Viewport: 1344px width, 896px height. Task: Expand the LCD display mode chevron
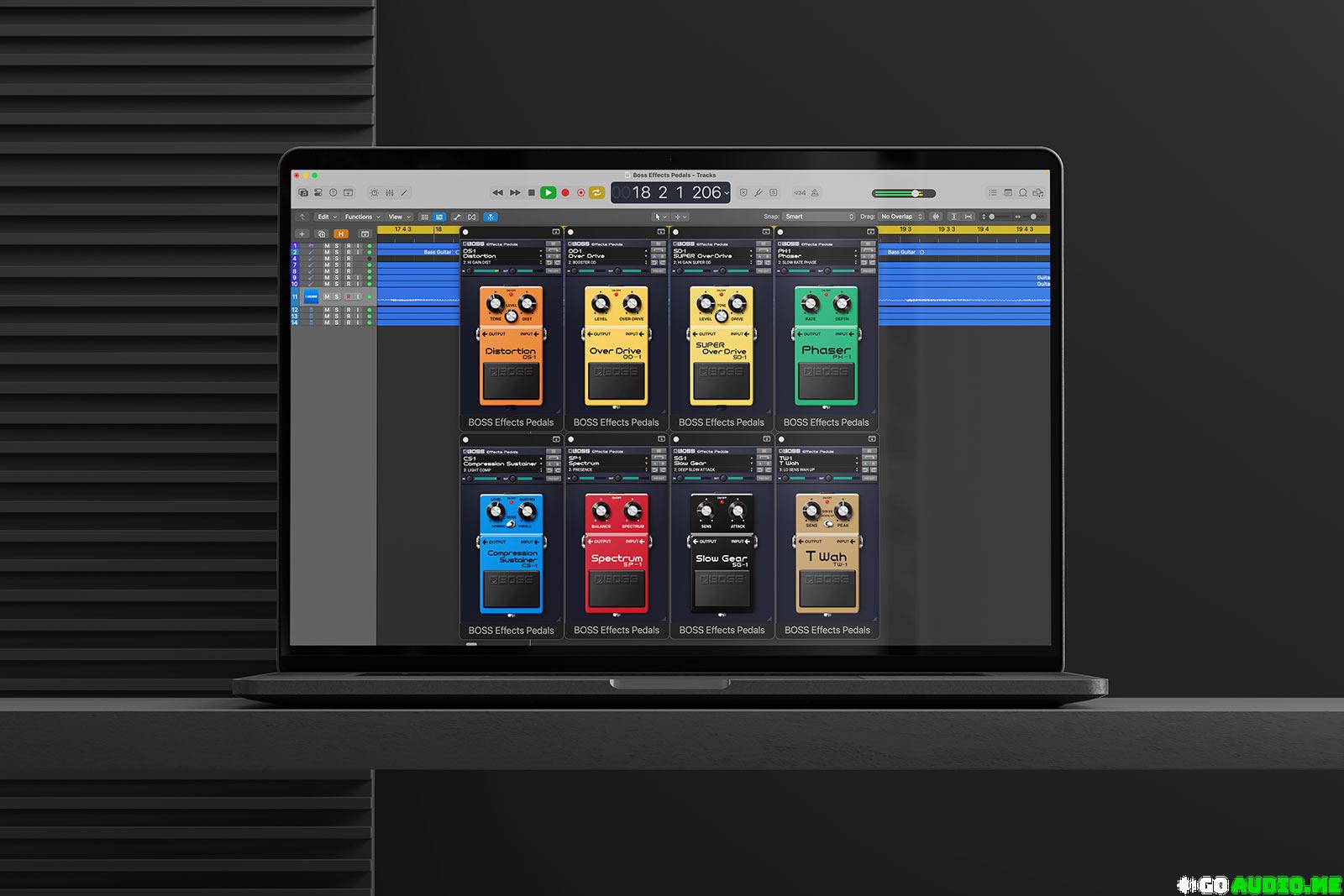pos(727,194)
